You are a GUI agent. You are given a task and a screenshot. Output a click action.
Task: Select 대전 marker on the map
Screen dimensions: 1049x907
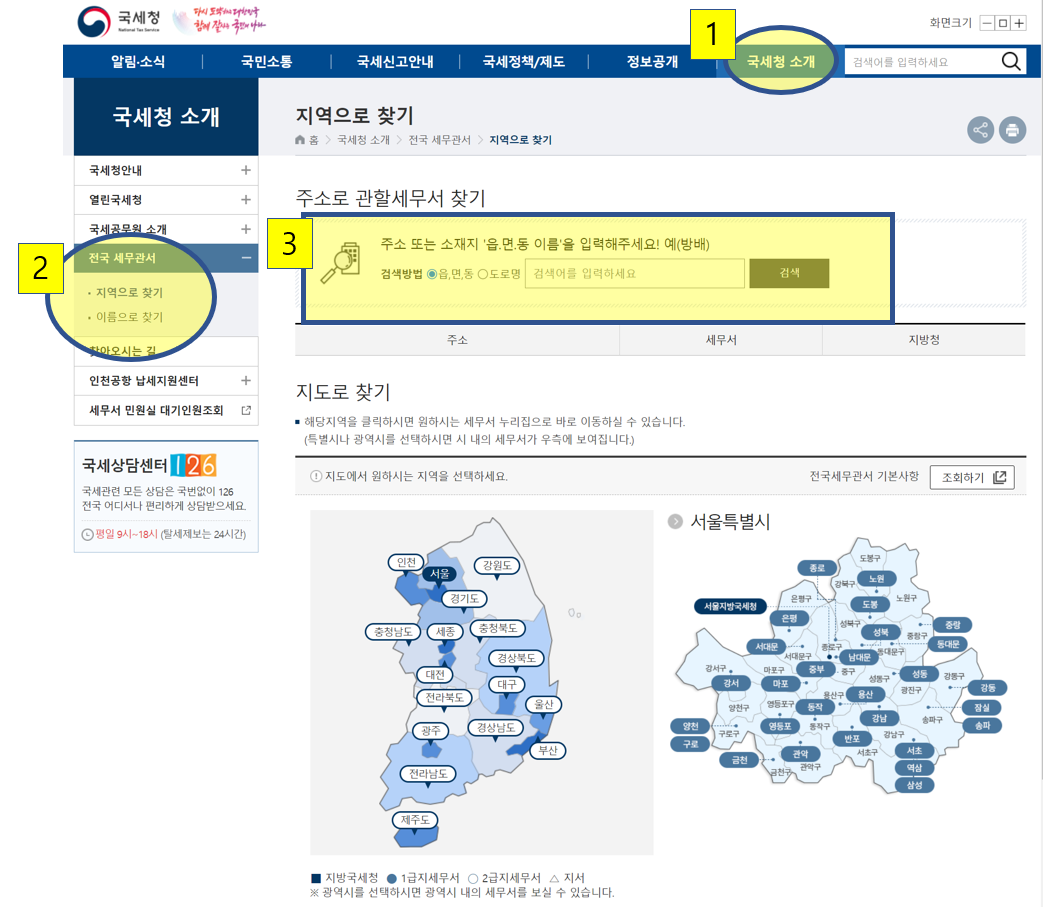(435, 674)
